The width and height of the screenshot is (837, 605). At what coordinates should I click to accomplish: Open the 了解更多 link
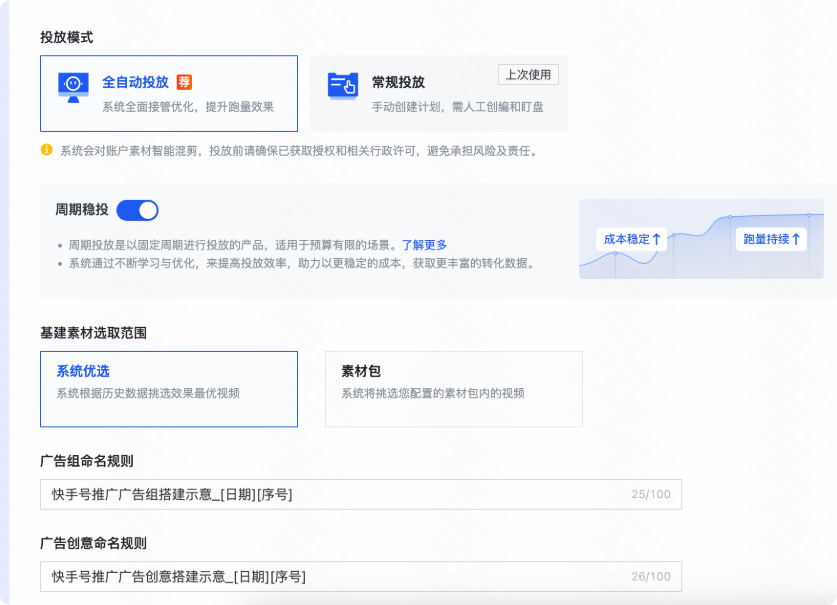[424, 245]
